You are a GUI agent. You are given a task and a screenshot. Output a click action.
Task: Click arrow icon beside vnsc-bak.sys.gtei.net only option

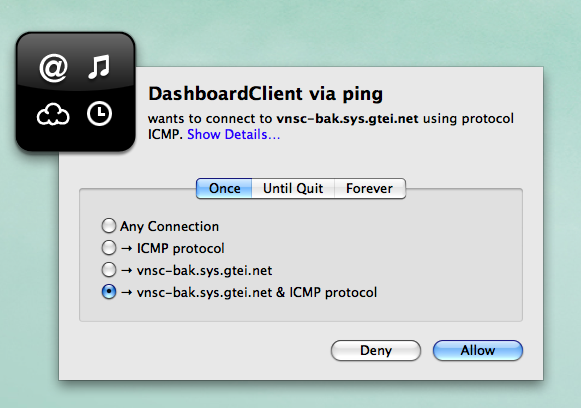(127, 271)
